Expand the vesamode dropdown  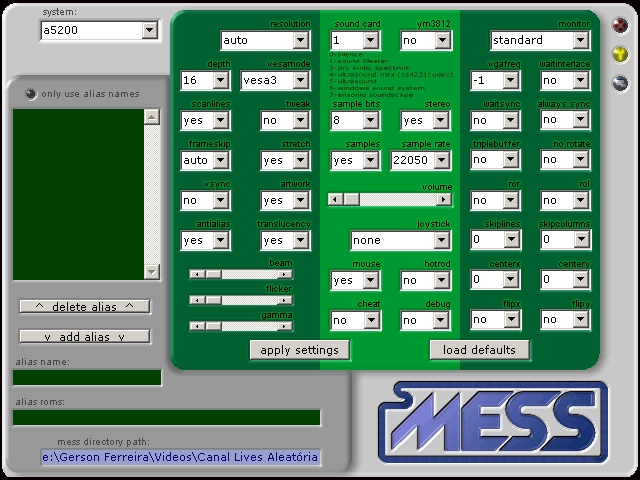(301, 80)
